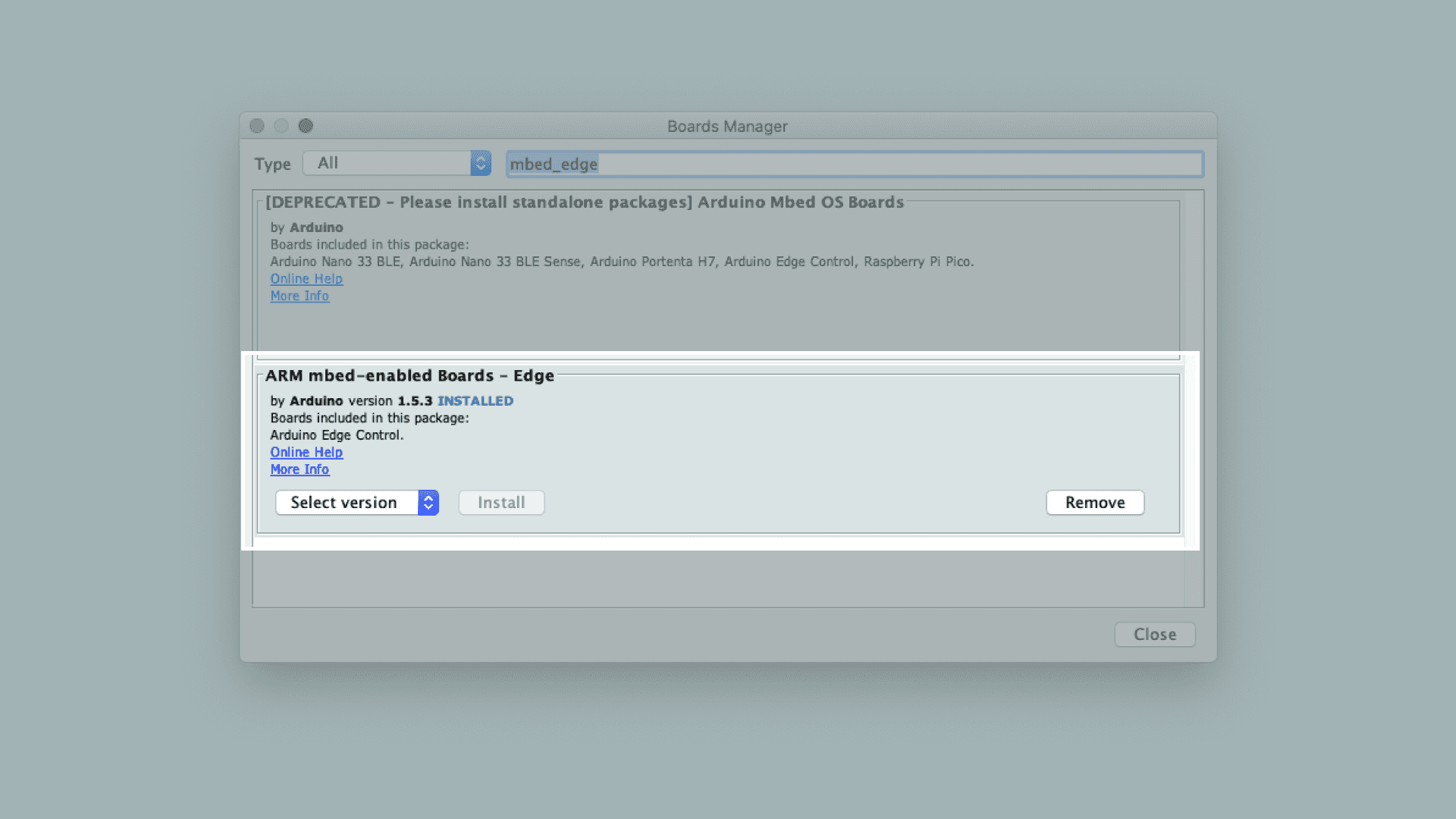1456x819 pixels.
Task: Click the Select version stepper arrows
Action: coord(428,503)
